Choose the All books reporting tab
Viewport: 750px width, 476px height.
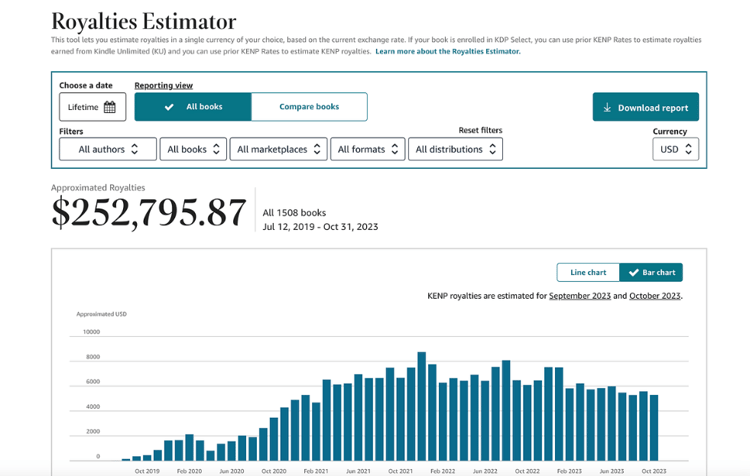[193, 107]
